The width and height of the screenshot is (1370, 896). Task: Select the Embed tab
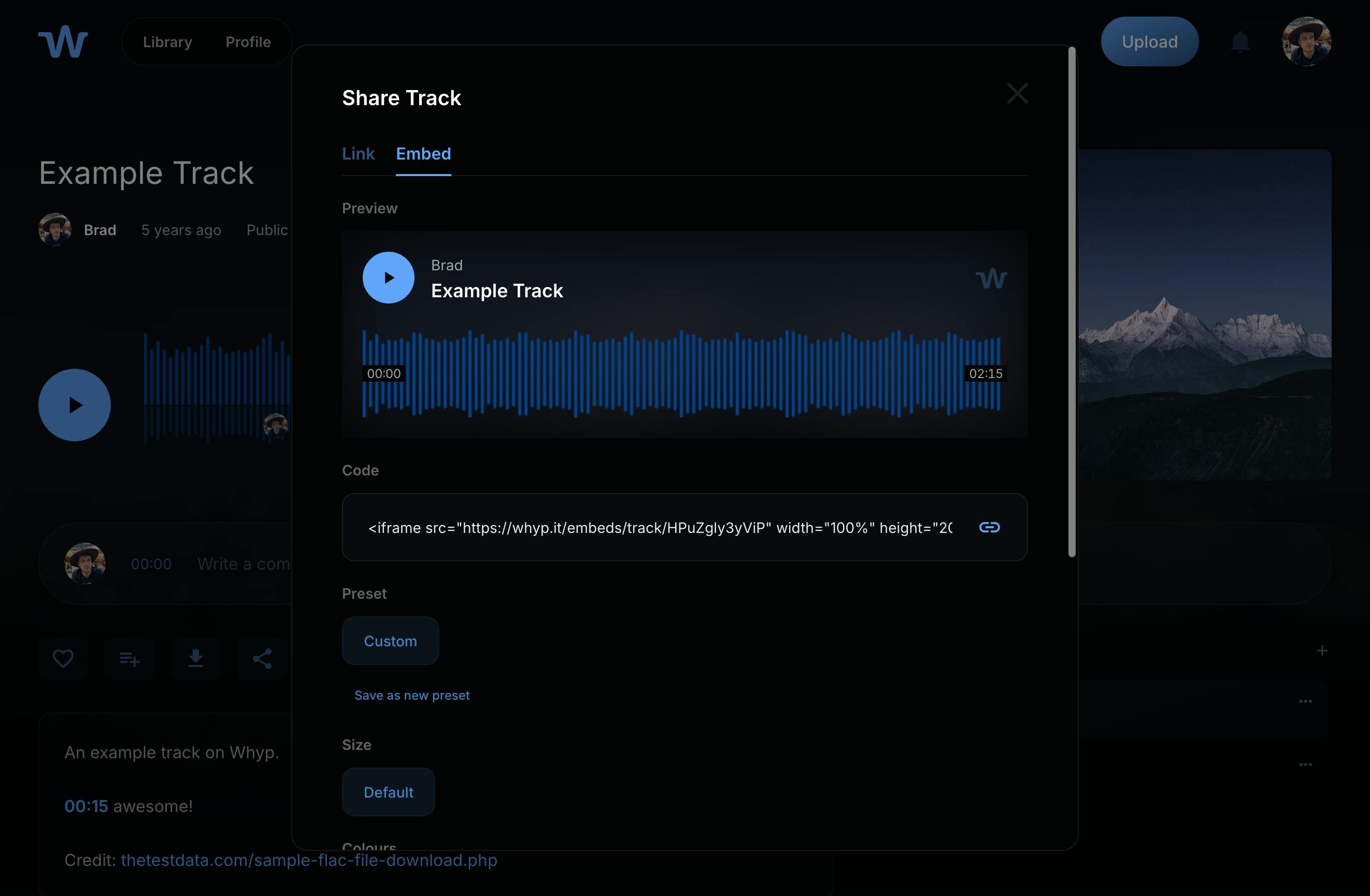[x=423, y=154]
